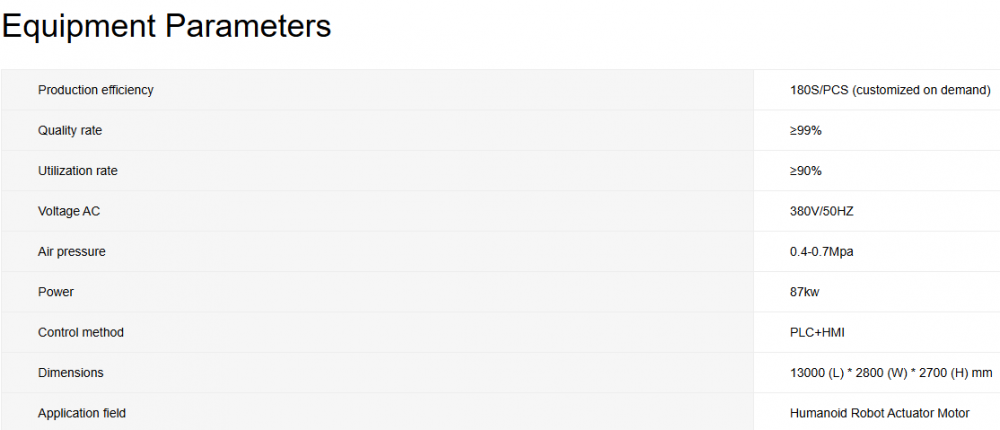
Task: Click the 'Humanoid Robot Actuator Motor' value
Action: click(880, 413)
